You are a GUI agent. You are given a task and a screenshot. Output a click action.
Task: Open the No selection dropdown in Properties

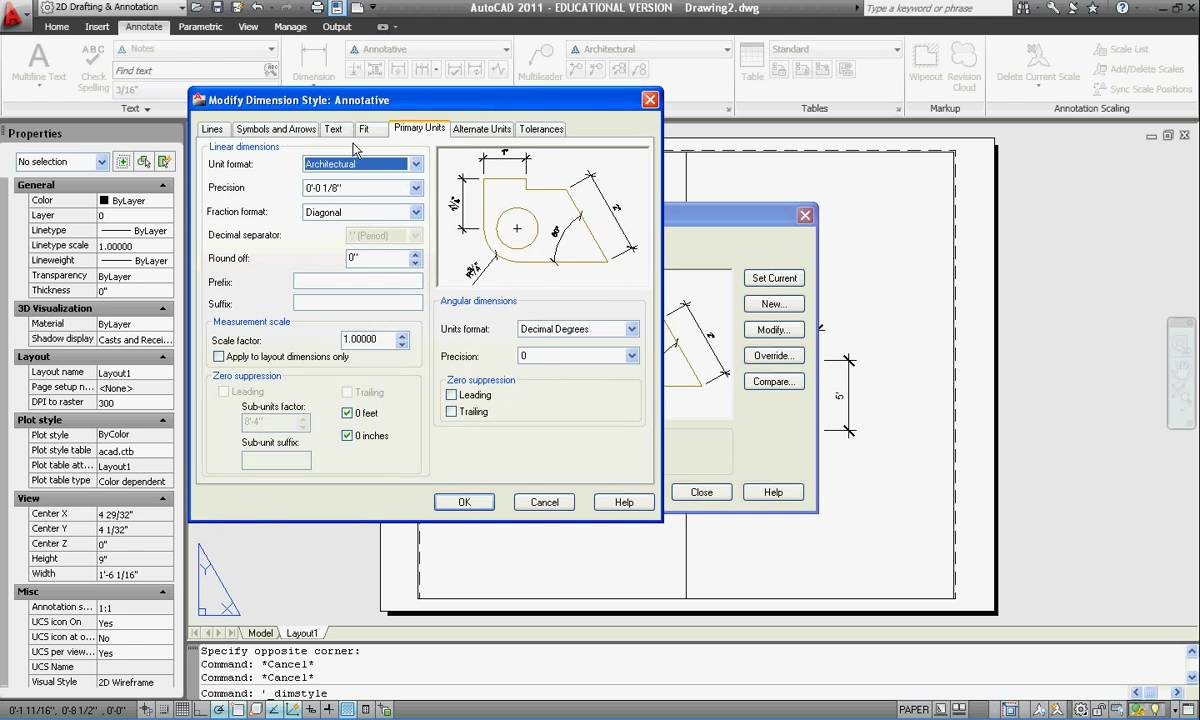(x=62, y=162)
